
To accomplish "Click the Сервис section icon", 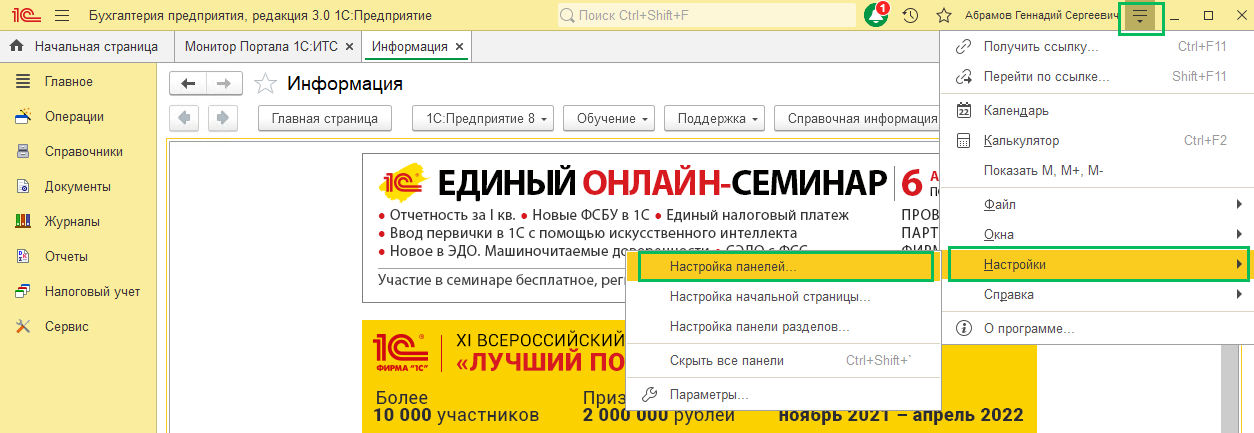I will 23,327.
